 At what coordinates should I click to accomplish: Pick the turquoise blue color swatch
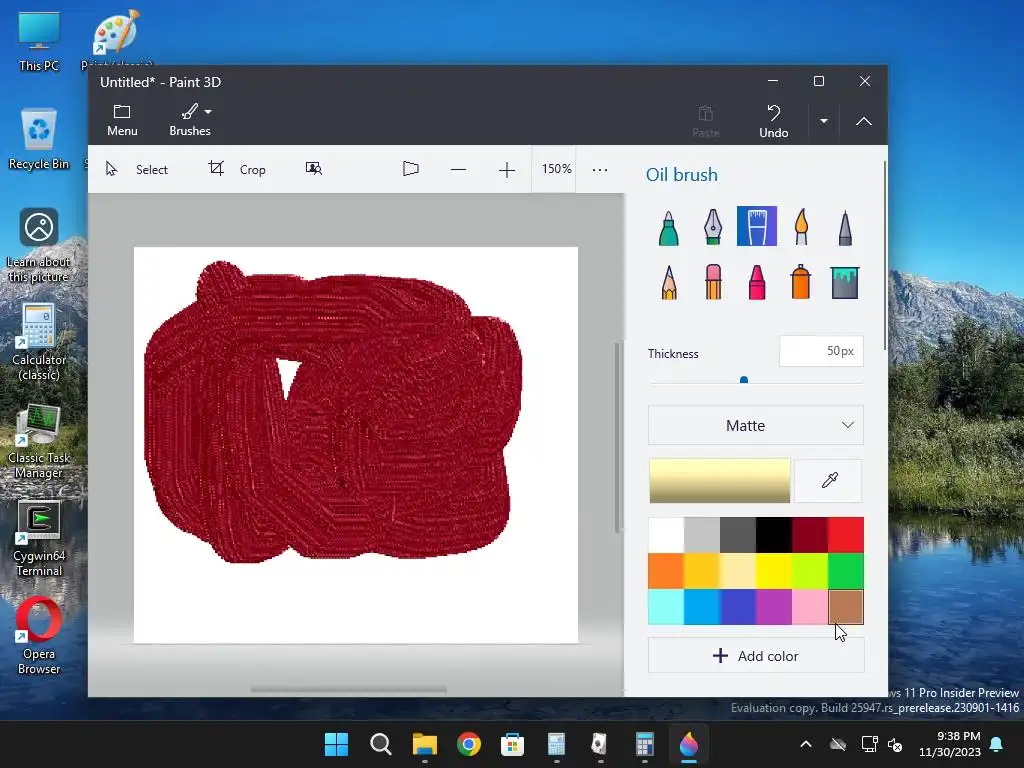coord(702,607)
